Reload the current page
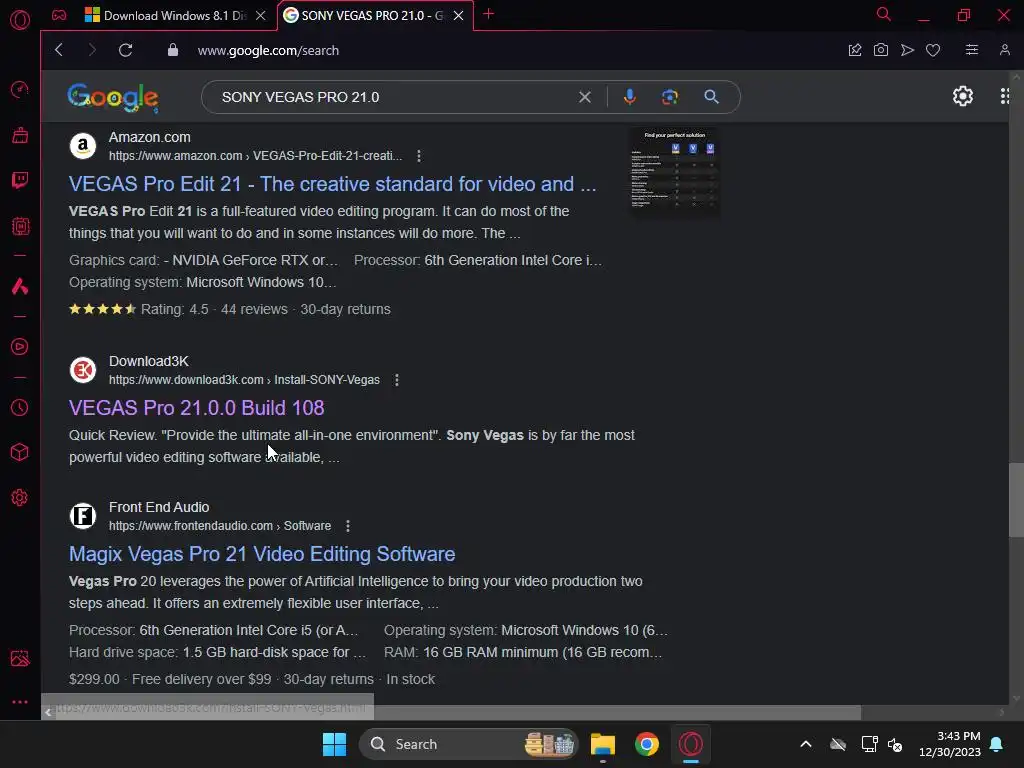Viewport: 1024px width, 768px height. 125,50
